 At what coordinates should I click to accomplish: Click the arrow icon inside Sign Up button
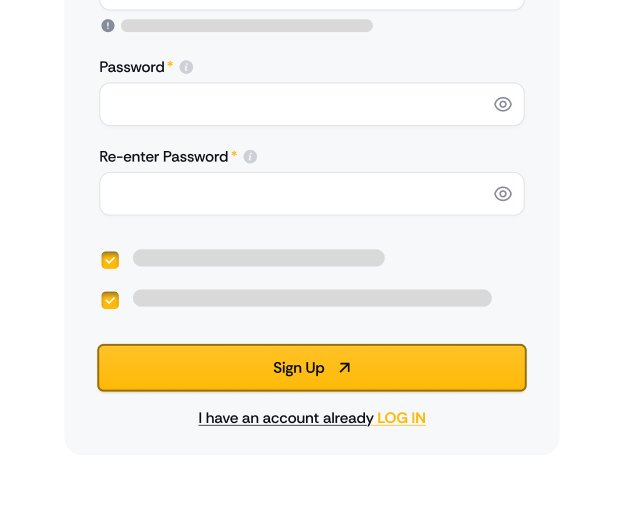tap(344, 368)
